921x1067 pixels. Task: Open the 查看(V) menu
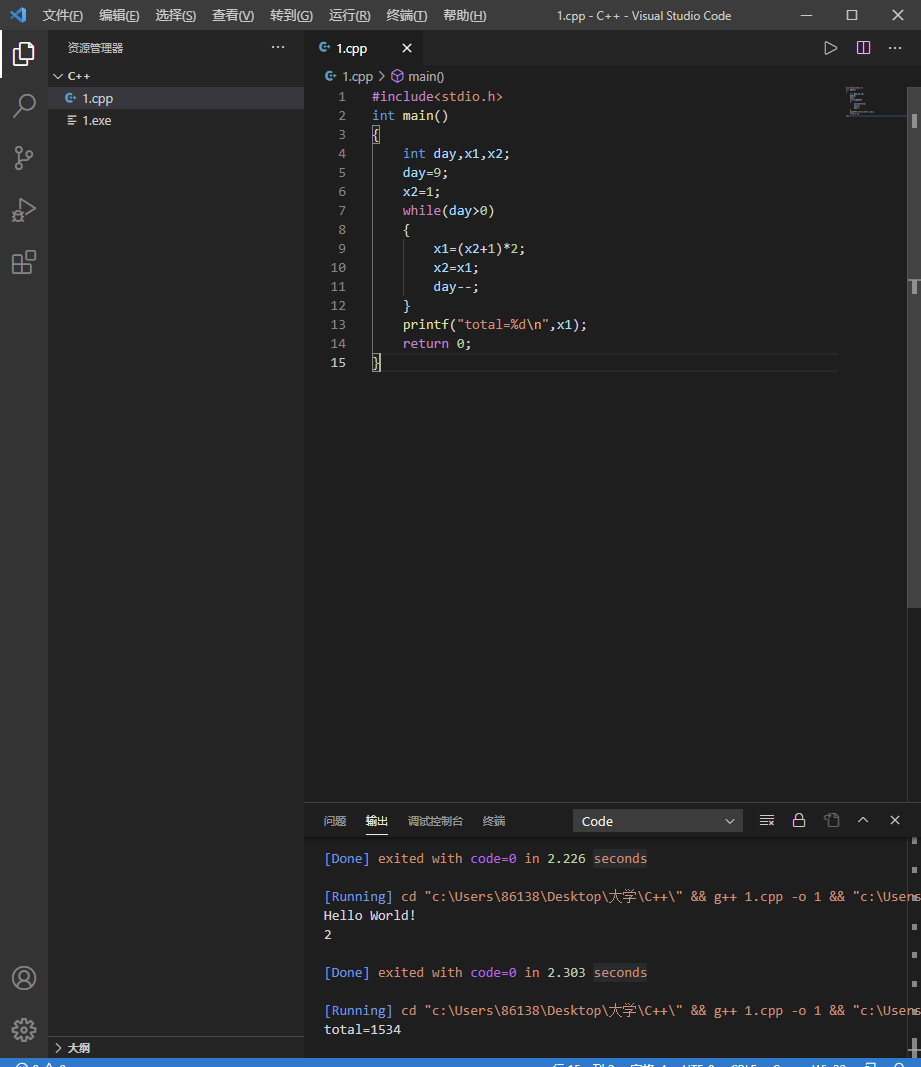233,16
